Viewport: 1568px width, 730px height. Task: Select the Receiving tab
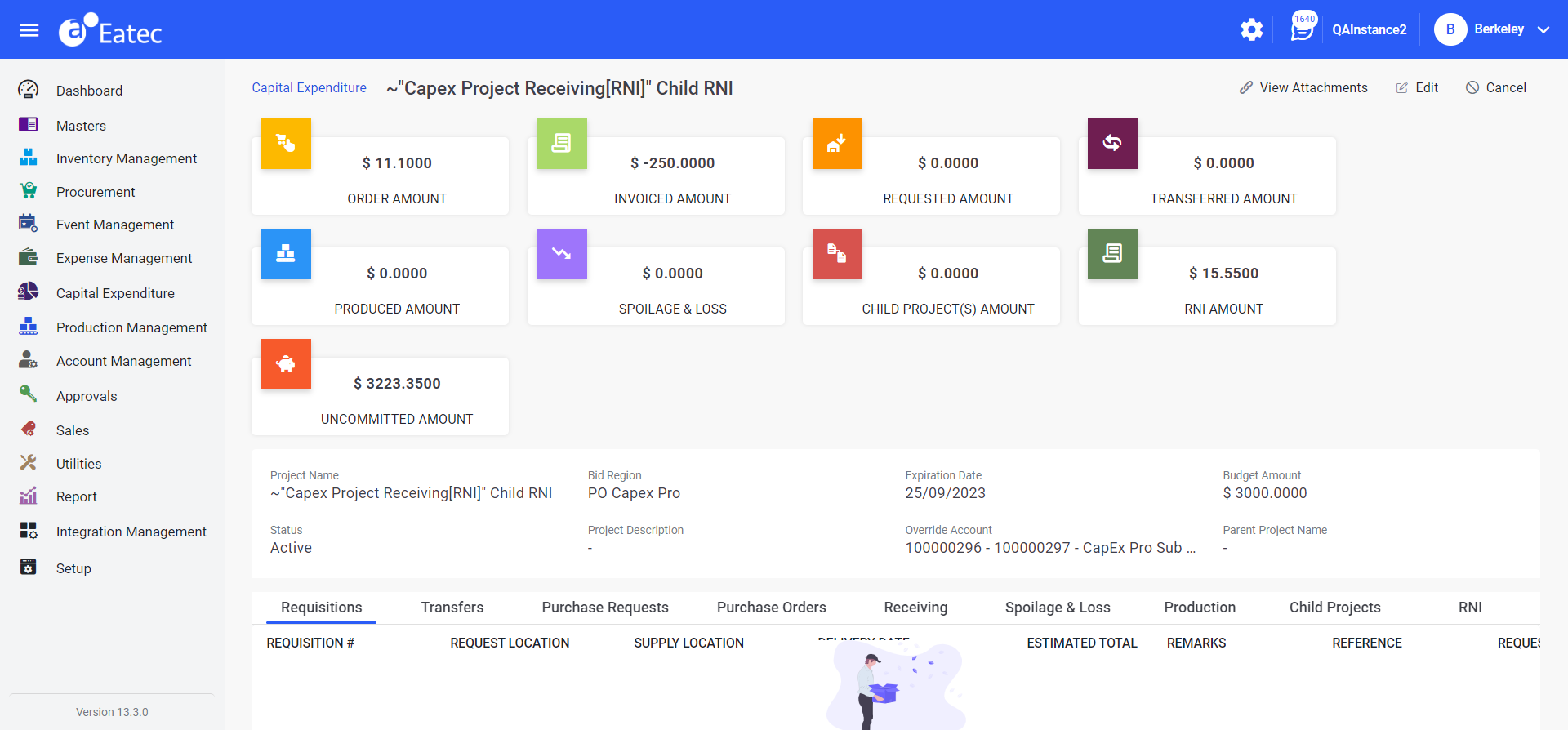pos(915,608)
